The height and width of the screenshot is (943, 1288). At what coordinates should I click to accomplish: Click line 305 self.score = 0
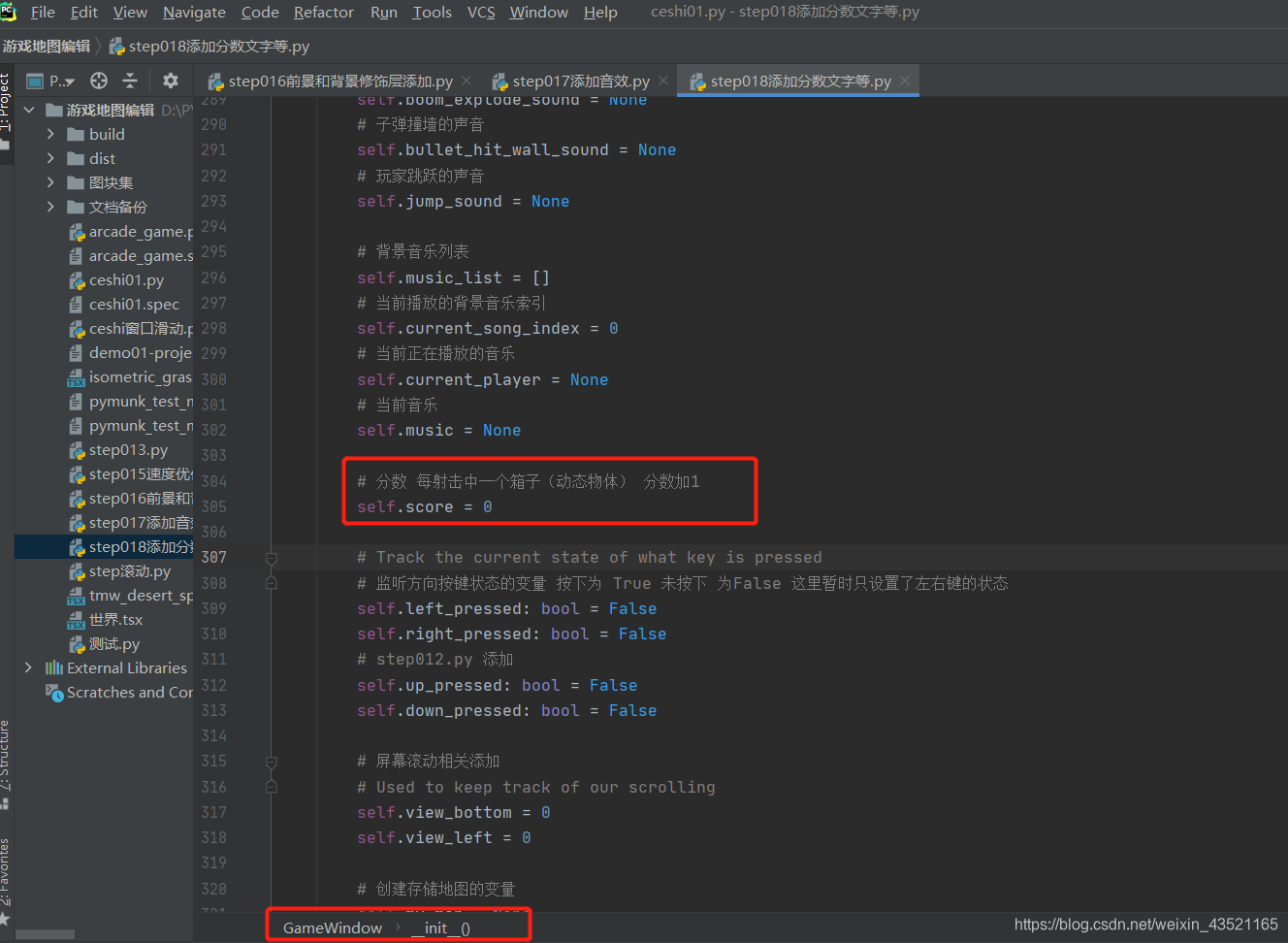(x=425, y=506)
